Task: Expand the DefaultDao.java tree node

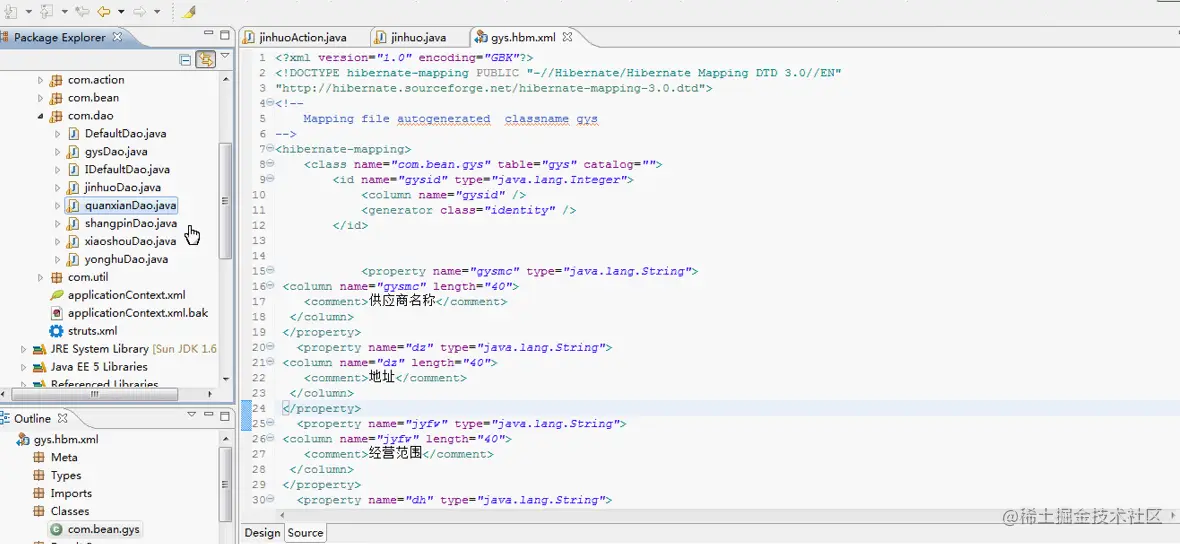Action: 57,133
